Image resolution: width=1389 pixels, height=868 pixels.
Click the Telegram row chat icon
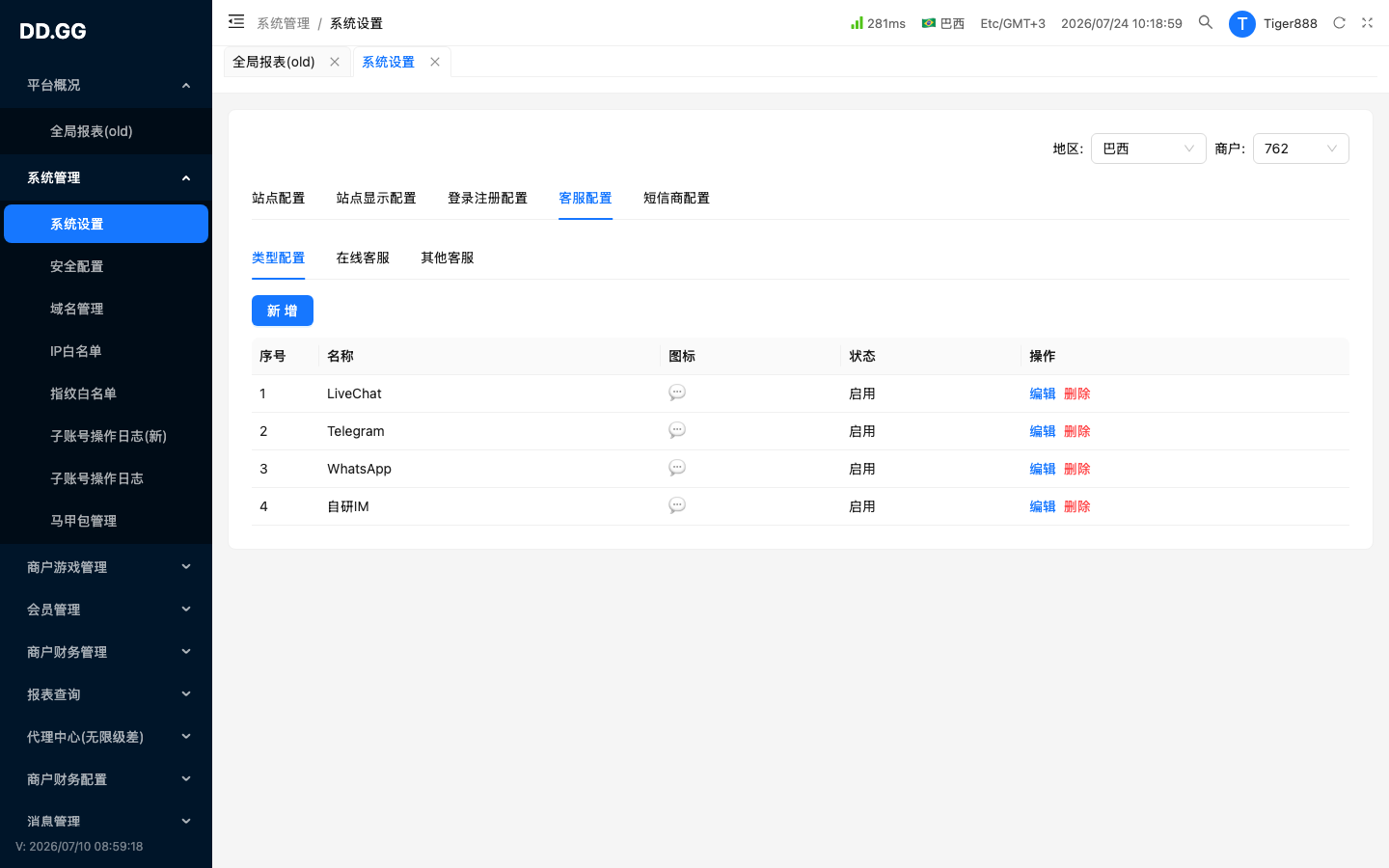pos(677,430)
